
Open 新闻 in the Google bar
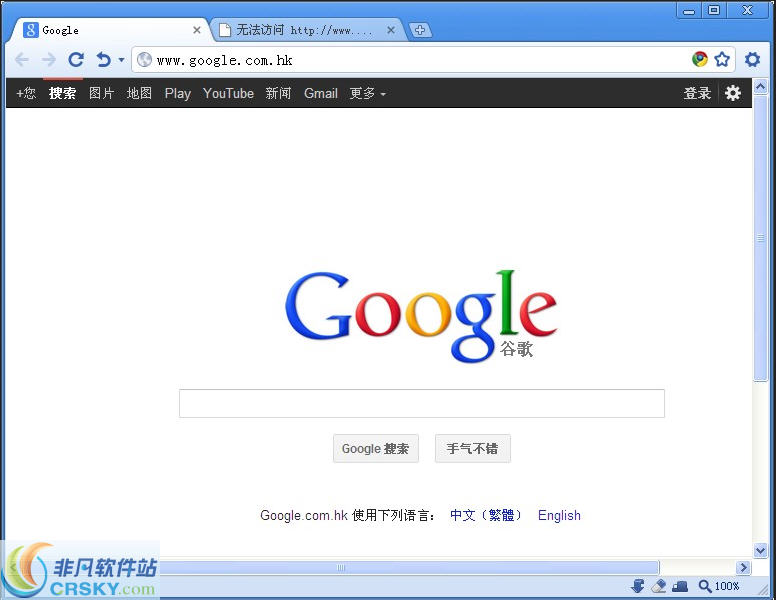pos(278,93)
